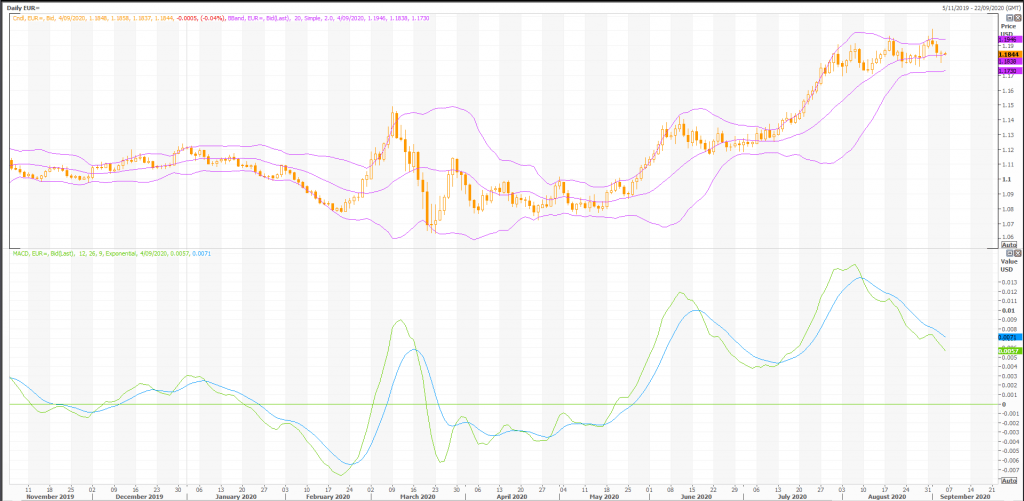Click Auto button under MACD value axis
This screenshot has width=1024, height=501.
1008,480
